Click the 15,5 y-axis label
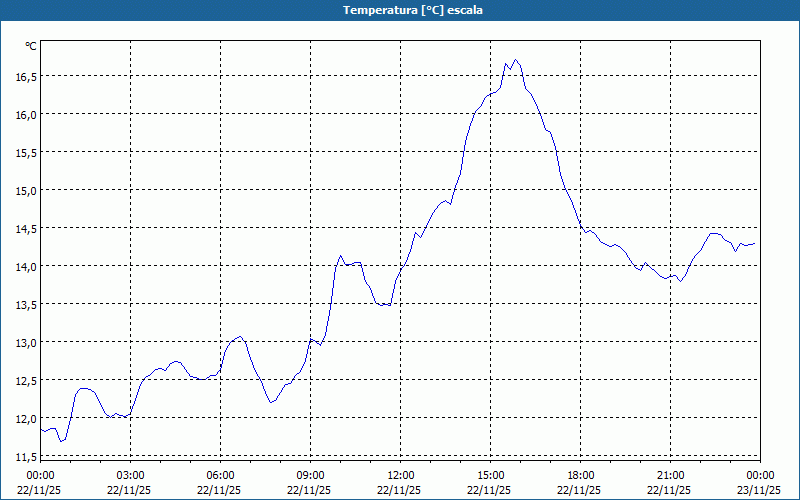Screen dimensions: 800x500 (x=26, y=153)
